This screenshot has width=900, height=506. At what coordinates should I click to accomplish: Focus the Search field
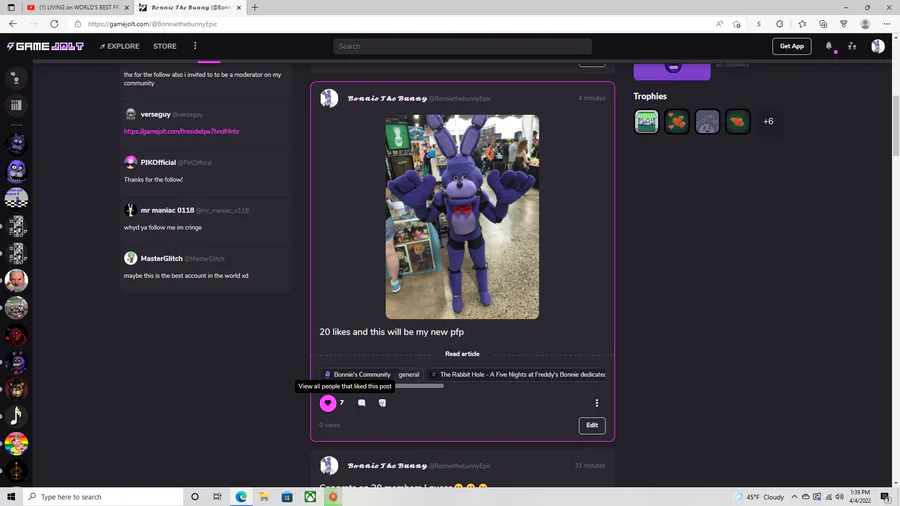[462, 46]
